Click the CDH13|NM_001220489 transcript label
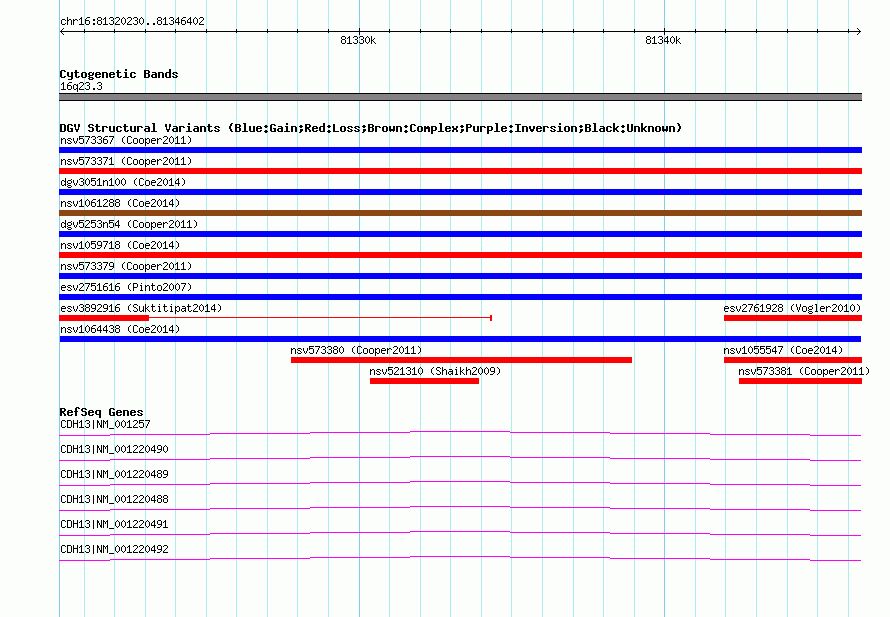The height and width of the screenshot is (617, 890). click(114, 474)
